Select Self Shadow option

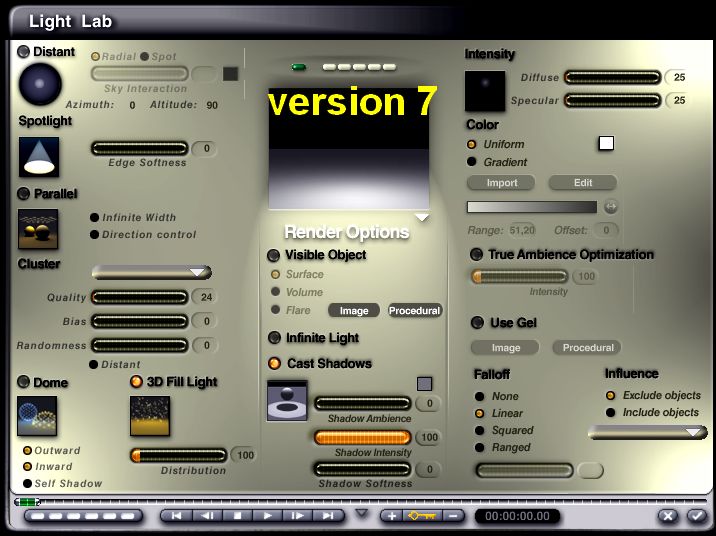click(27, 483)
